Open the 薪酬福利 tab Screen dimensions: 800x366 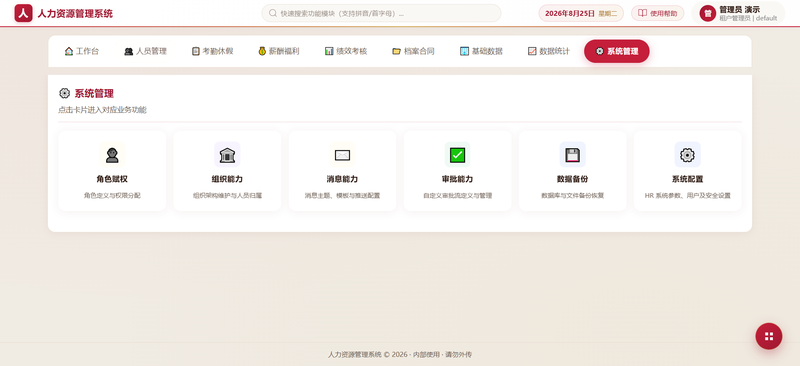[x=279, y=51]
